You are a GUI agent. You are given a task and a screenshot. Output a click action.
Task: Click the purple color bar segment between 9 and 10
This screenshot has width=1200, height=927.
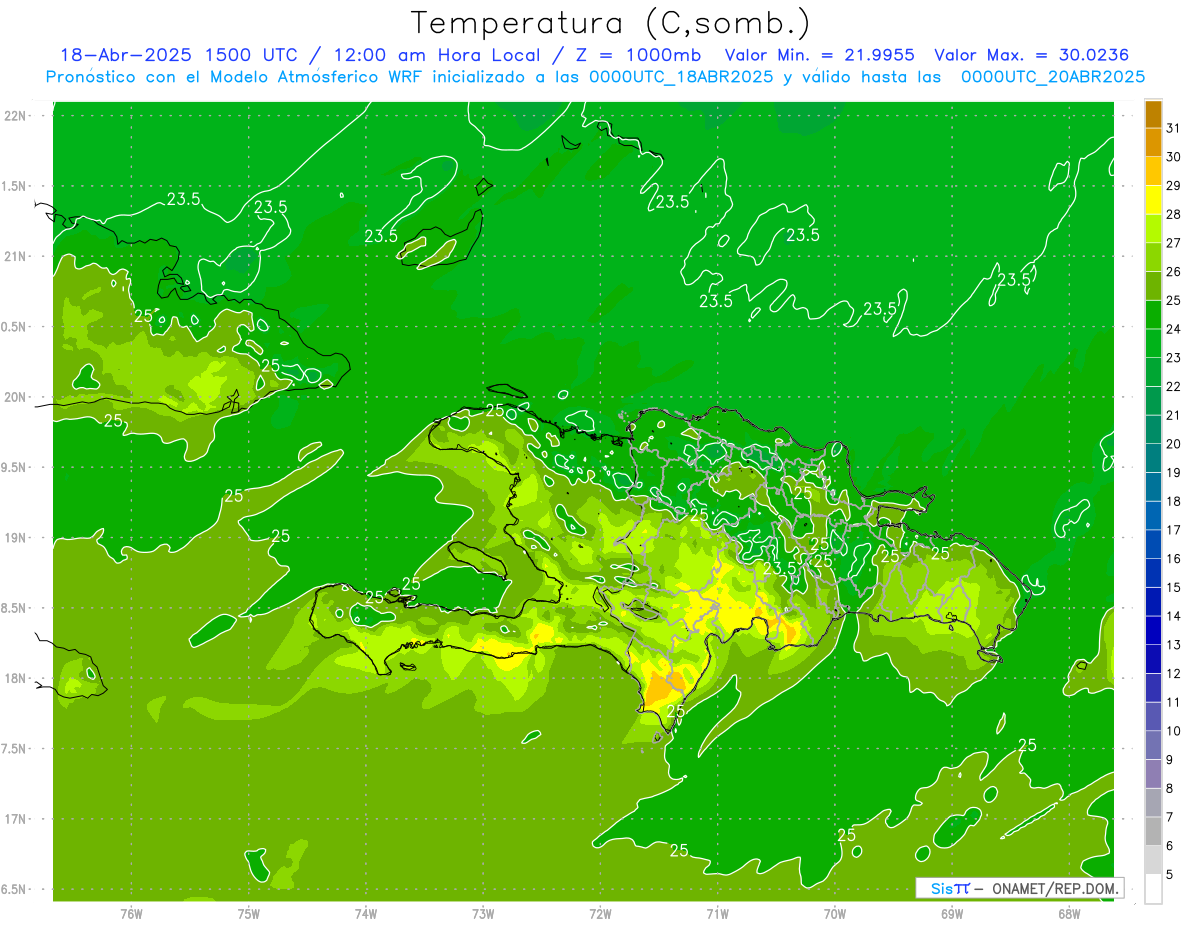[1153, 745]
